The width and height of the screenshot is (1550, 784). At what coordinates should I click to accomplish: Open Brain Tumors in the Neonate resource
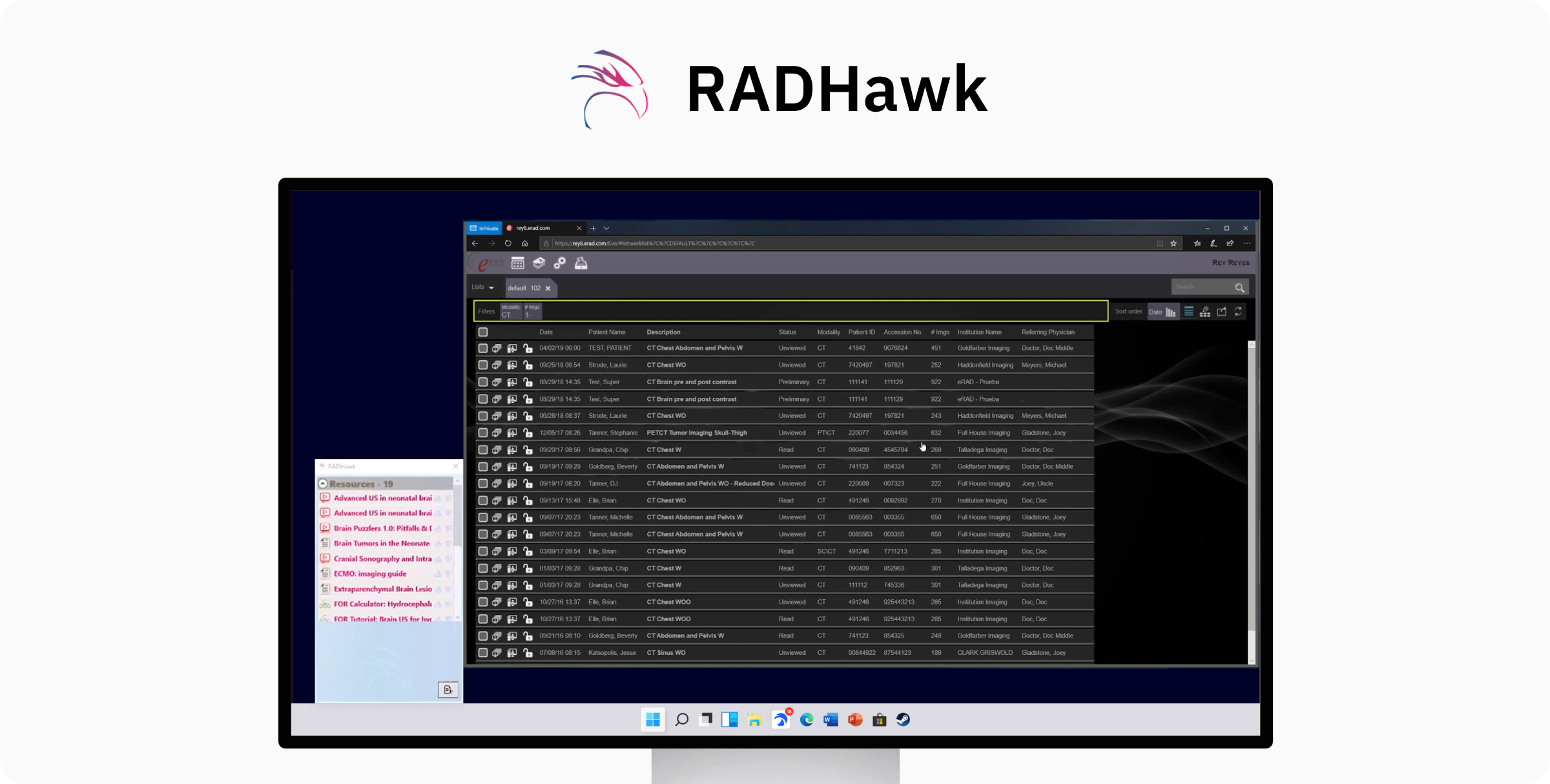[x=381, y=543]
